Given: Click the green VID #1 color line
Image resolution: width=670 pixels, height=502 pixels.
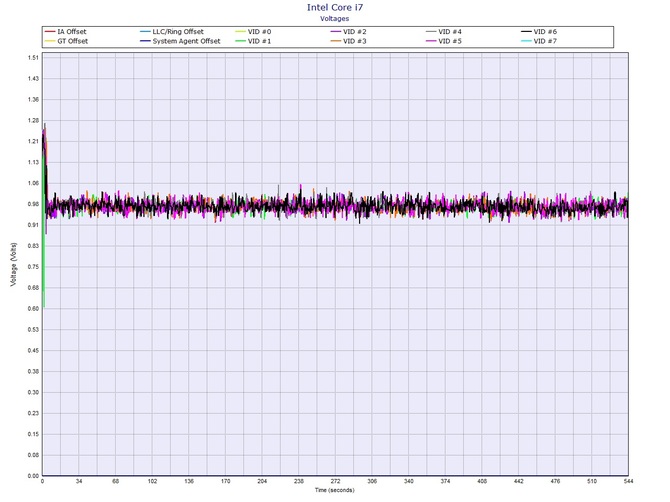Looking at the screenshot, I should tap(241, 41).
